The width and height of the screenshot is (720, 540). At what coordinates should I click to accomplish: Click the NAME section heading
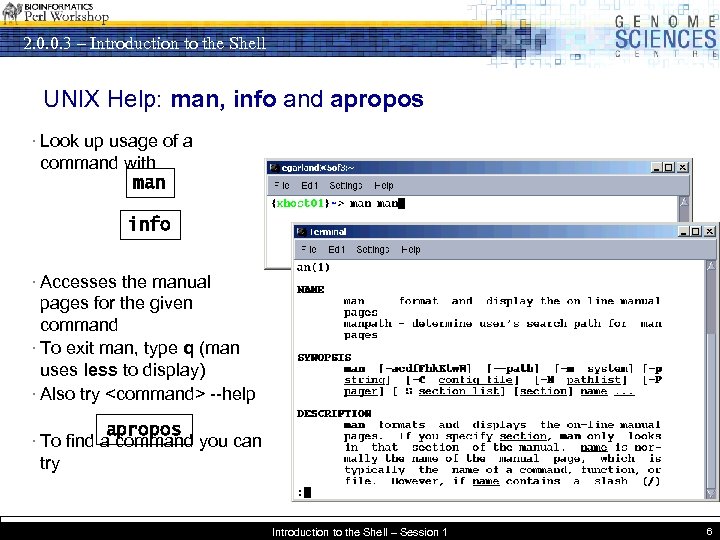310,289
